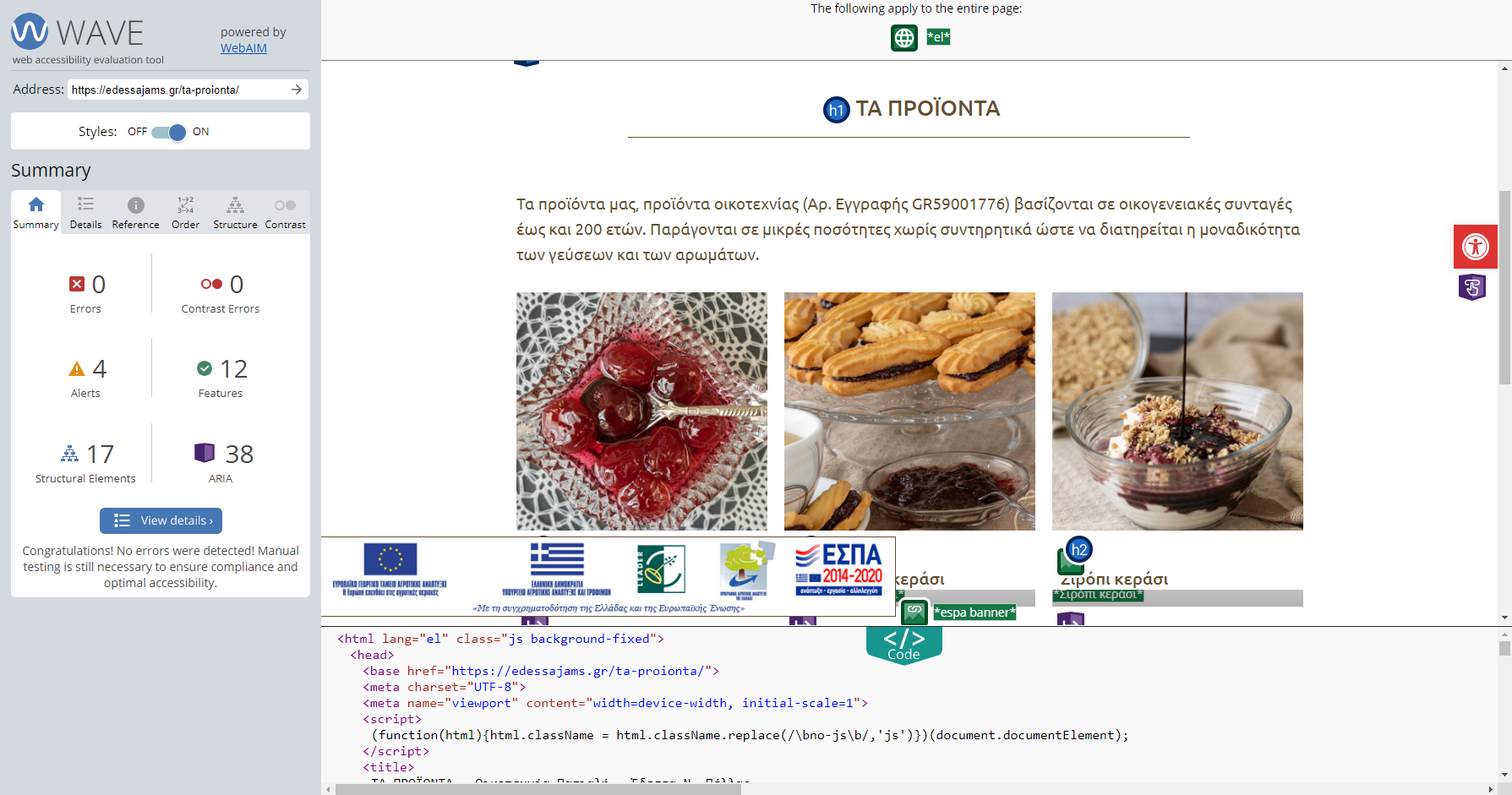Open the WebAIM link
Image resolution: width=1512 pixels, height=795 pixels.
point(243,48)
